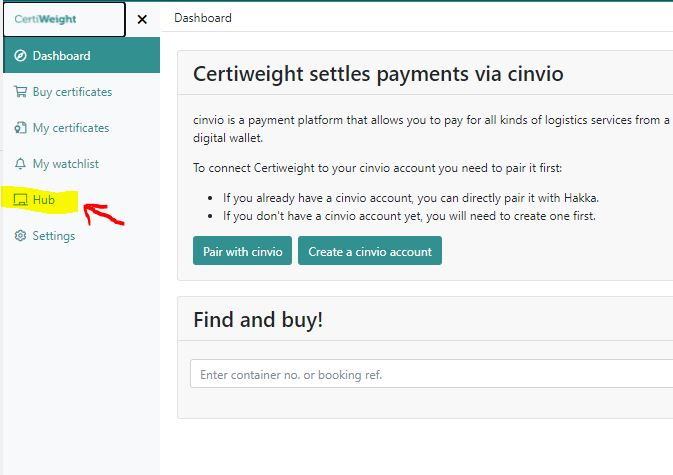
Task: Focus the container number or booking ref field
Action: tap(431, 374)
